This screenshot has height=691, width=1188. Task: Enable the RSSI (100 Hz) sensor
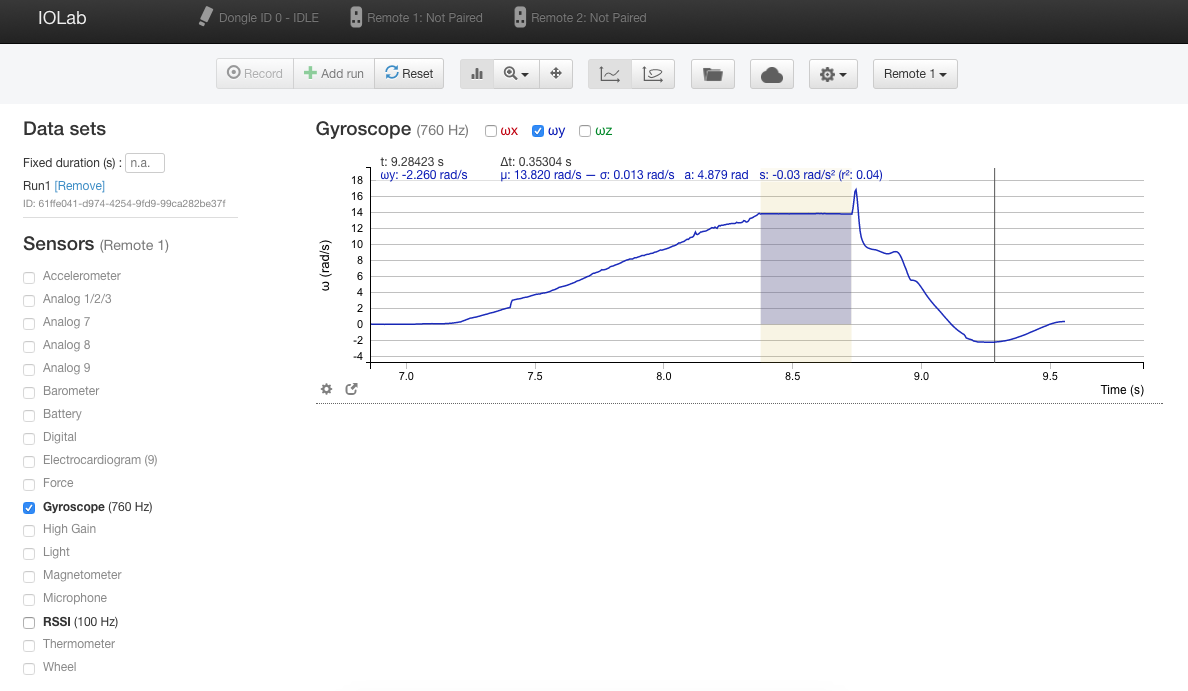click(29, 623)
